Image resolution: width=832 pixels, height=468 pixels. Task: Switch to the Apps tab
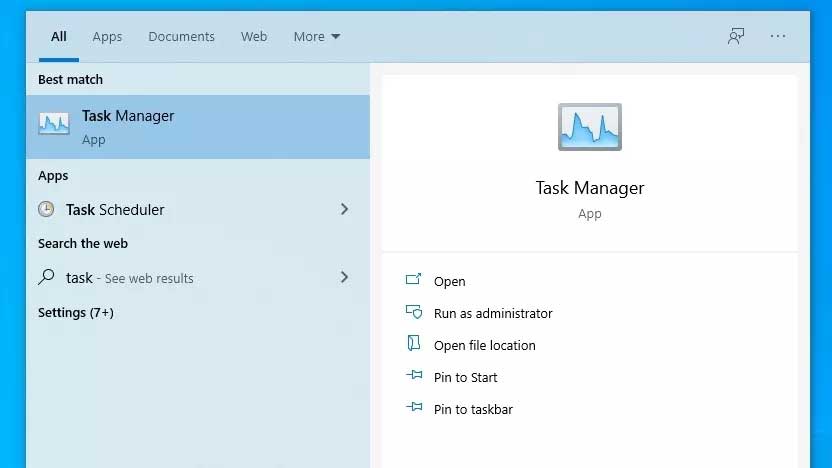[x=107, y=37]
